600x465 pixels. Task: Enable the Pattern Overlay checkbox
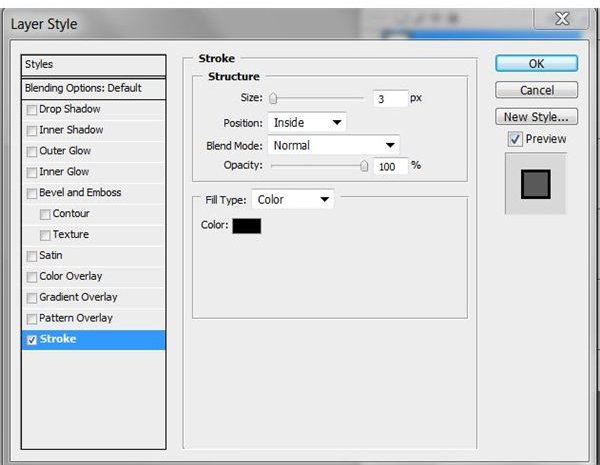click(32, 319)
